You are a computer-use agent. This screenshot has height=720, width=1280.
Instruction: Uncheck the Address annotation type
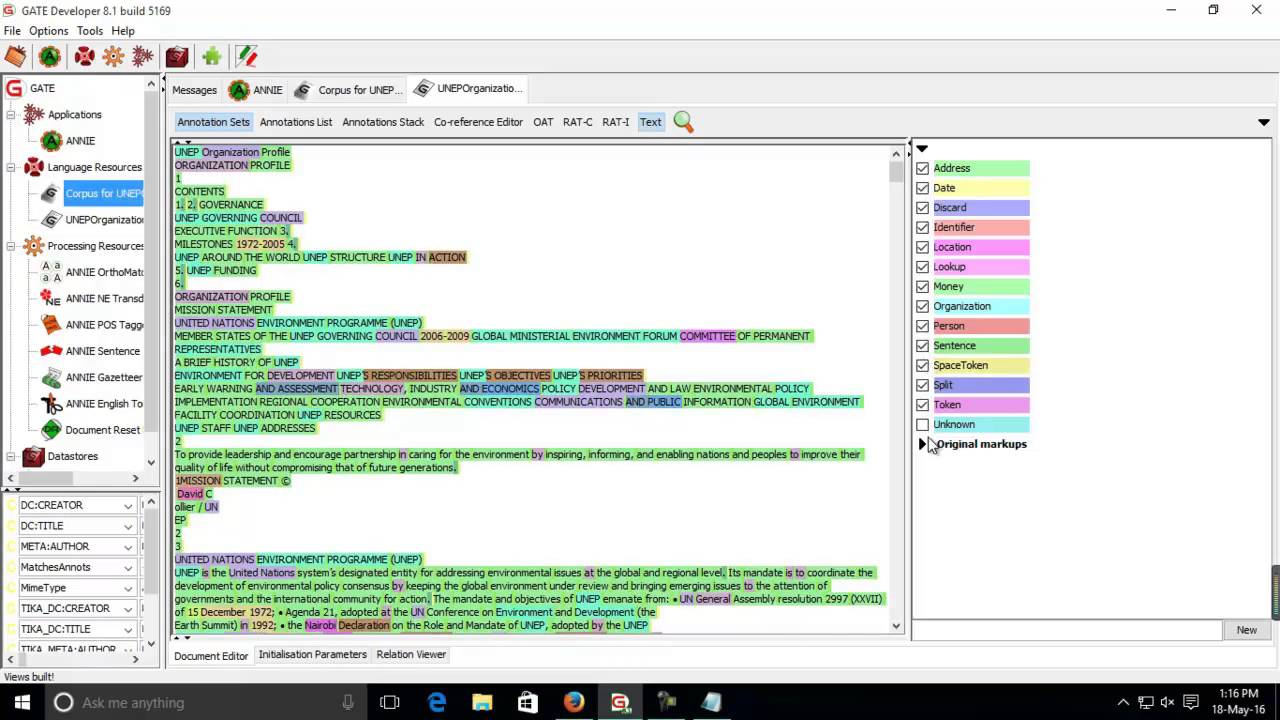922,168
